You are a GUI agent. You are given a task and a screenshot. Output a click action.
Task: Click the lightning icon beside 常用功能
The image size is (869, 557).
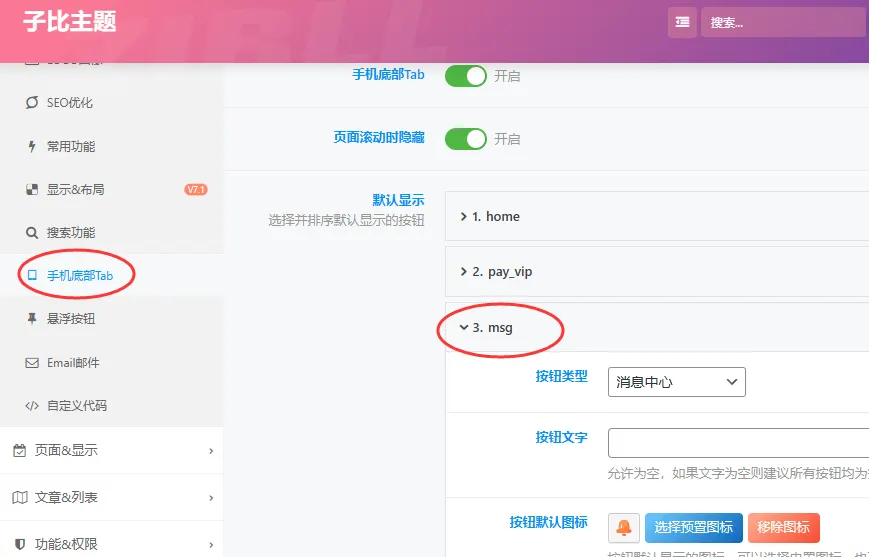32,146
